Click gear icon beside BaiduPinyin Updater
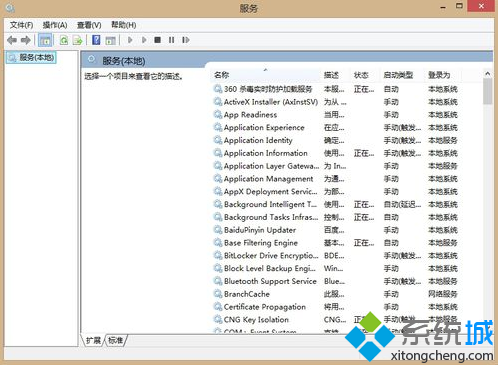The image size is (498, 366). pyautogui.click(x=218, y=230)
